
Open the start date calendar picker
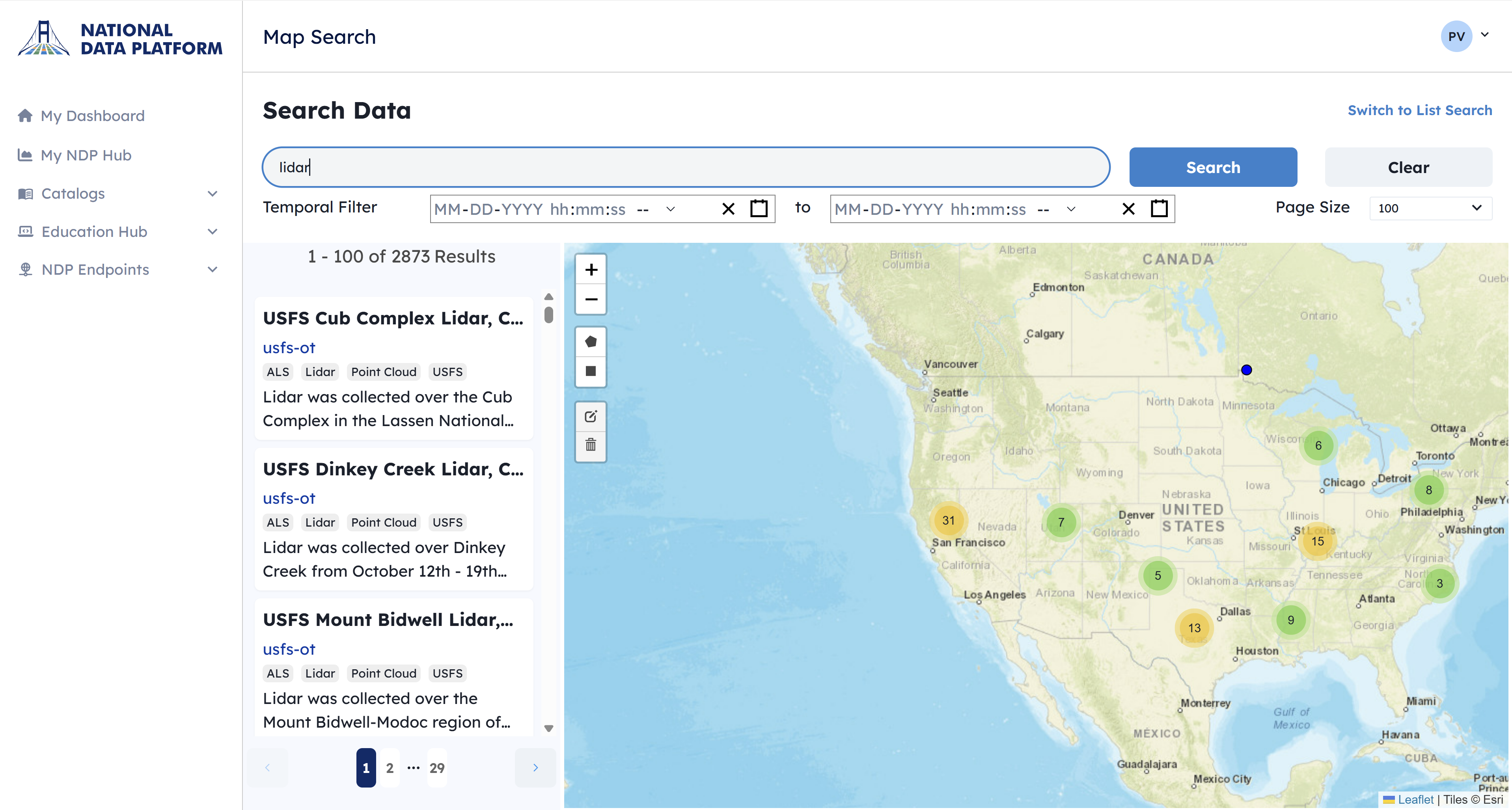pos(758,209)
